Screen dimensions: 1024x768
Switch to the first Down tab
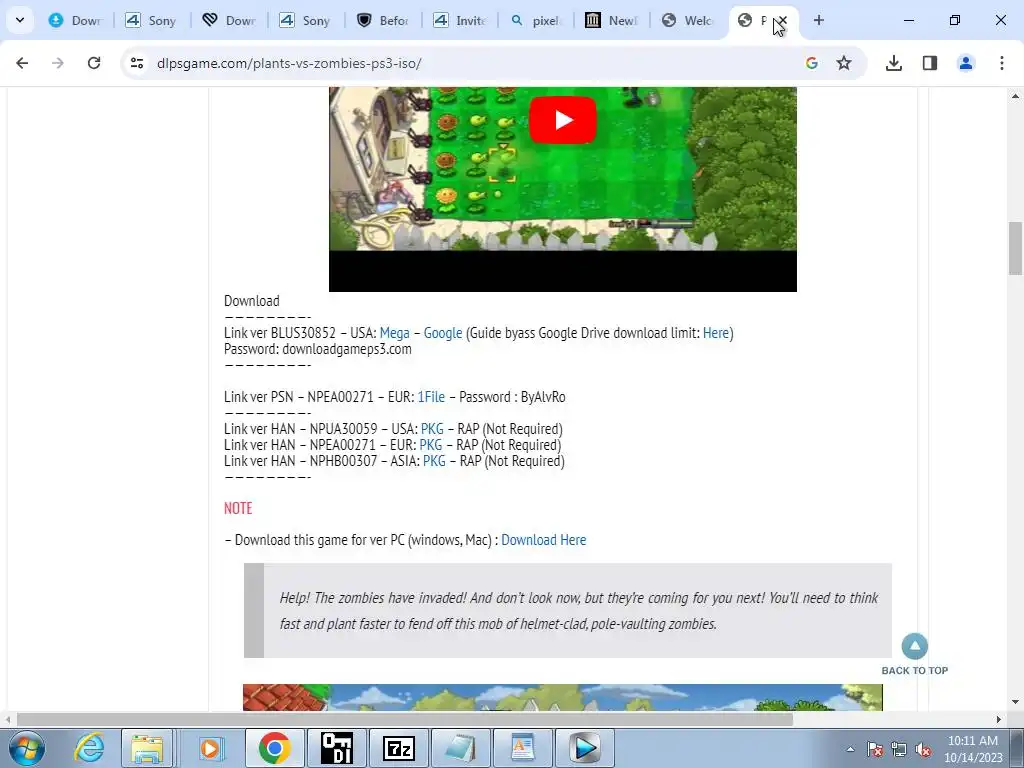[x=75, y=20]
